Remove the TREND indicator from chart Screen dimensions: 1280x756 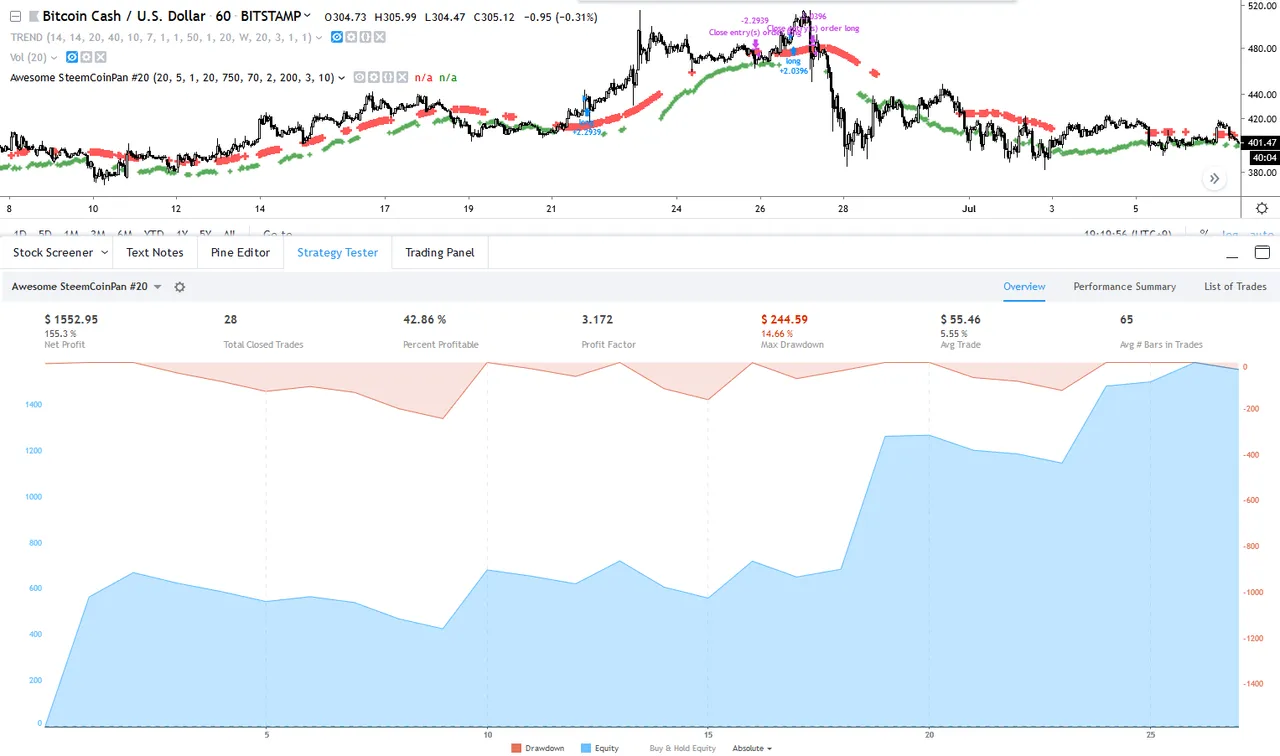[x=380, y=37]
